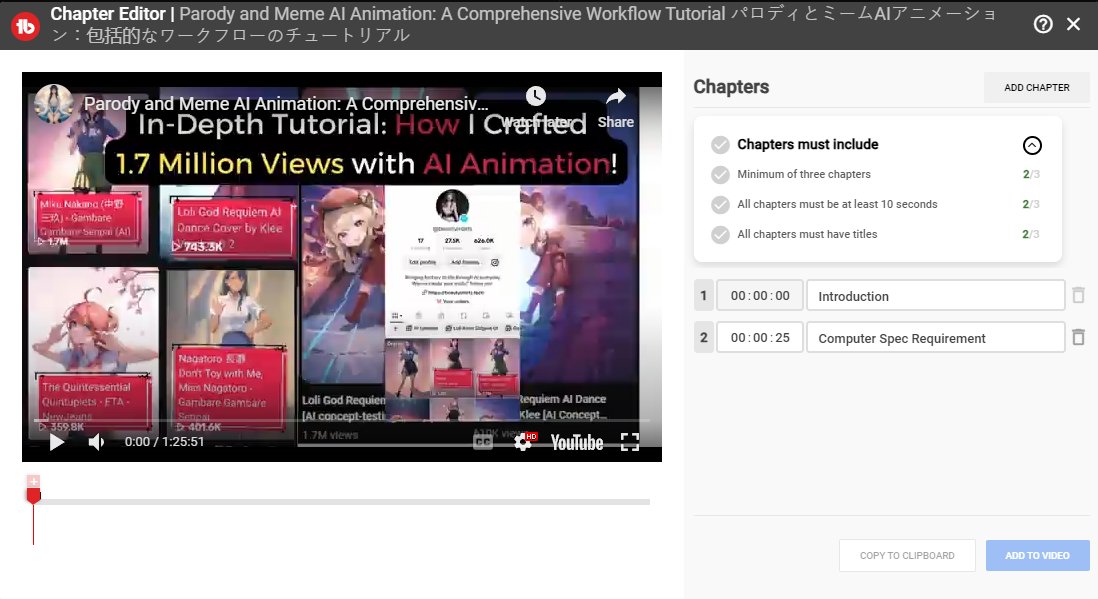This screenshot has height=599, width=1098.
Task: Click 'All chapters must have titles' text
Action: 807,235
